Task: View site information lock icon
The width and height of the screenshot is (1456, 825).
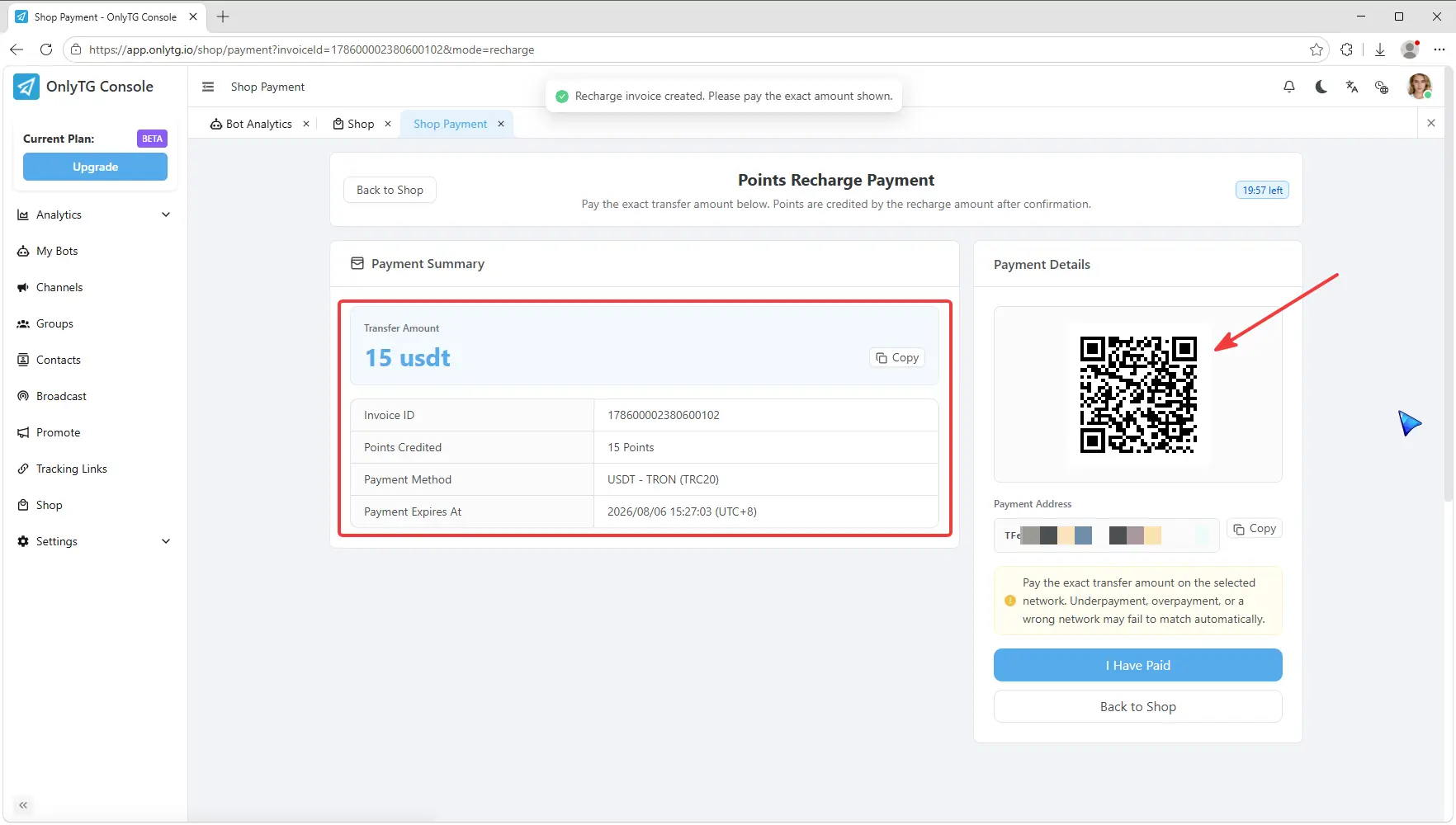Action: tap(76, 49)
